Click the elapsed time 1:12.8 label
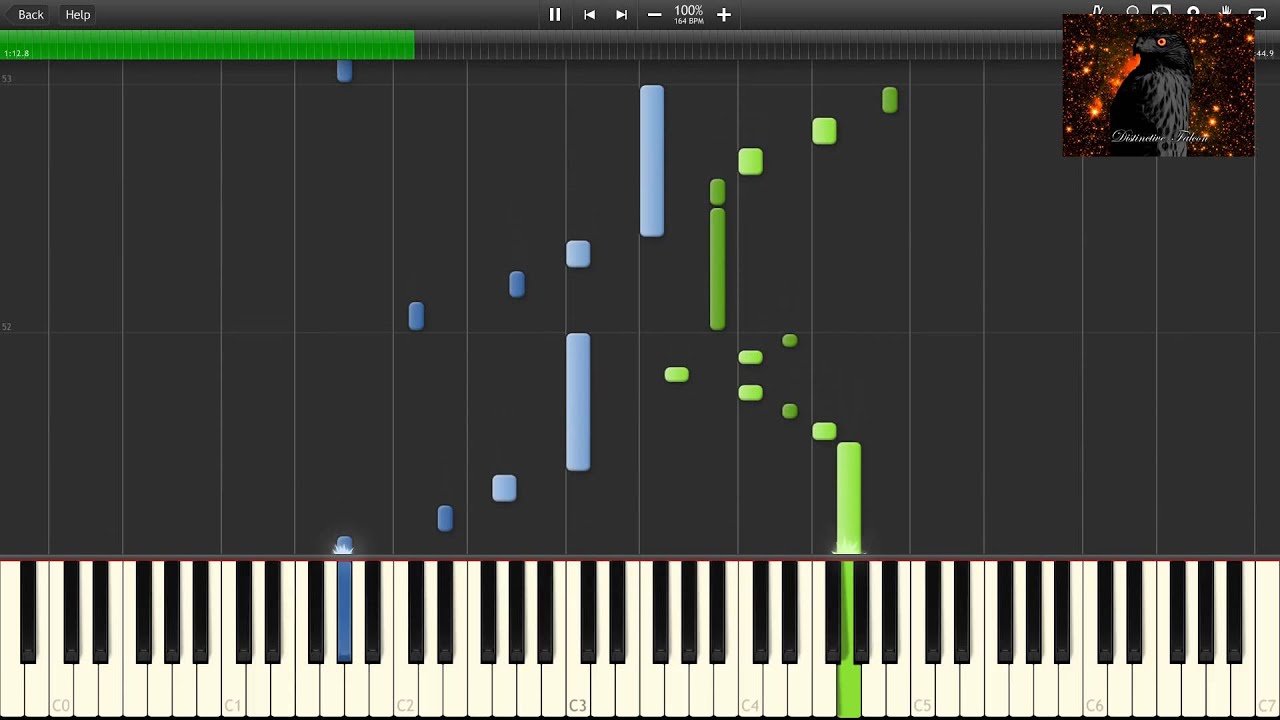The image size is (1280, 720). point(17,53)
